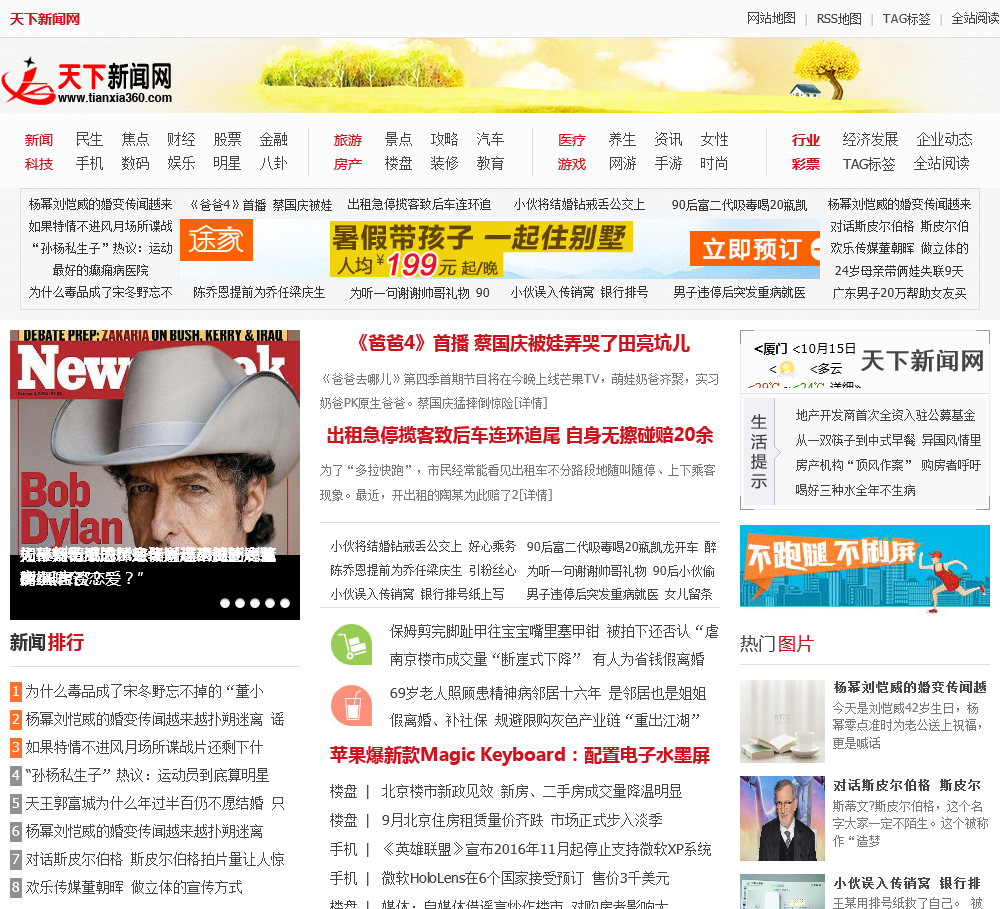Viewport: 1000px width, 909px height.
Task: Open ranking item 8 欢乐传媒董朝晖
Action: click(x=134, y=887)
